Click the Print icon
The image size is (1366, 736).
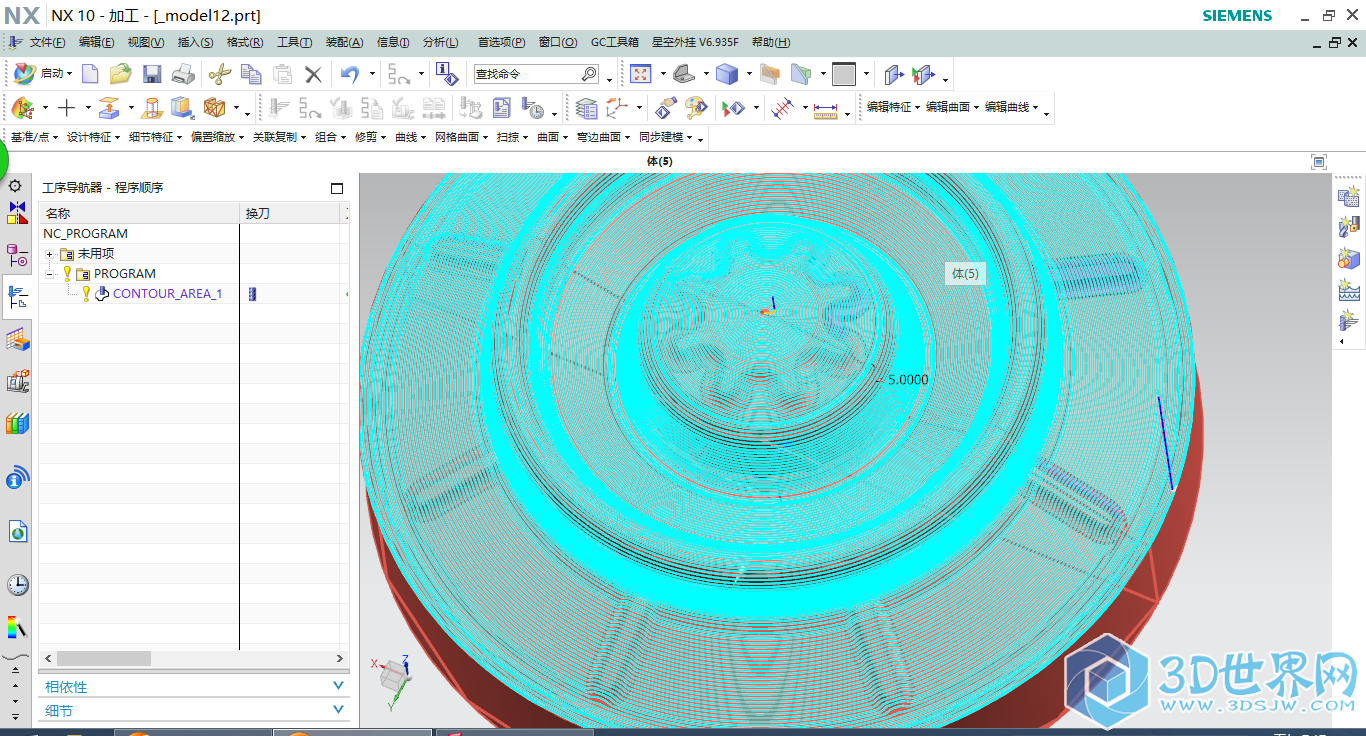coord(183,73)
